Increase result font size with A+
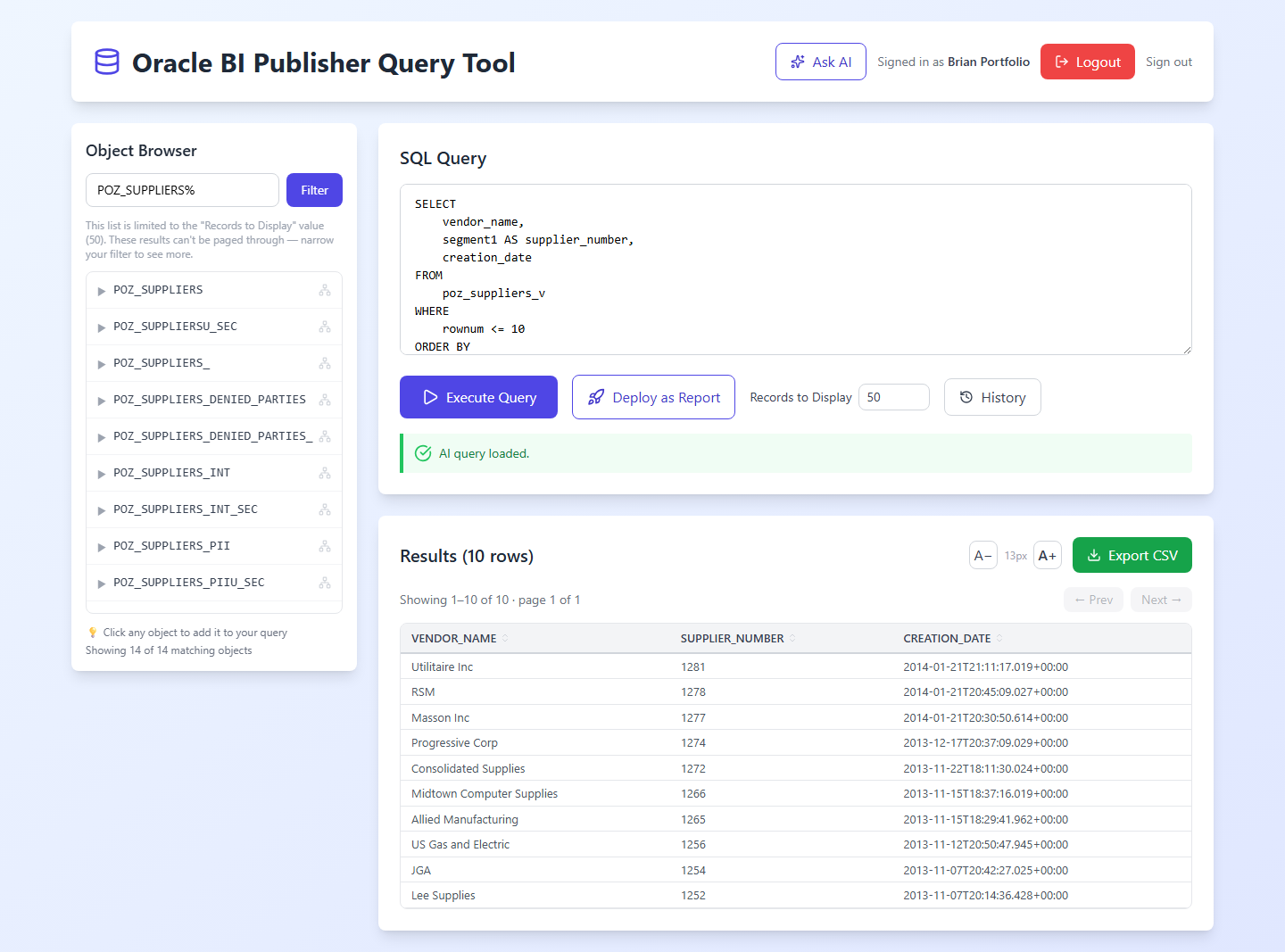This screenshot has height=952, width=1285. tap(1048, 555)
